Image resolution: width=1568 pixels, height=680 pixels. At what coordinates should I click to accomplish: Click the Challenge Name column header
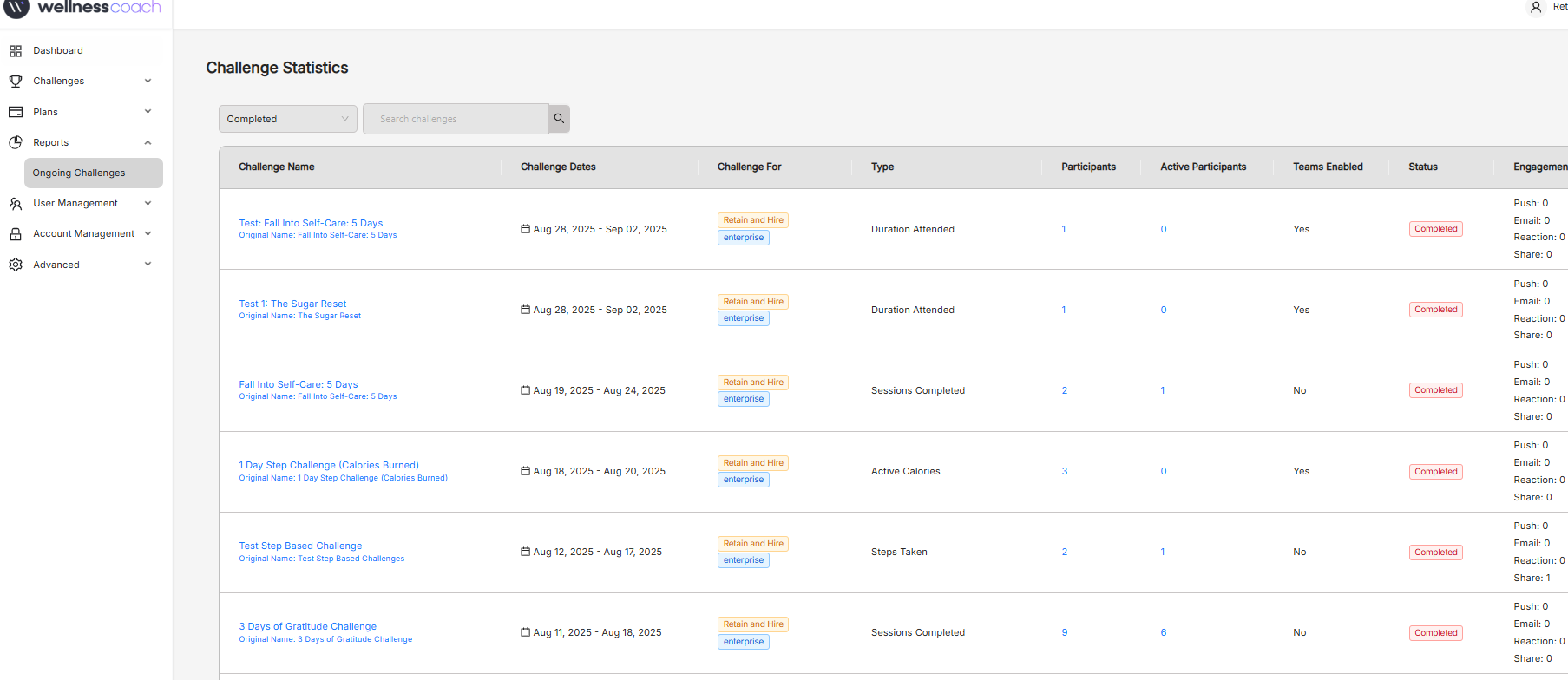pyautogui.click(x=277, y=167)
